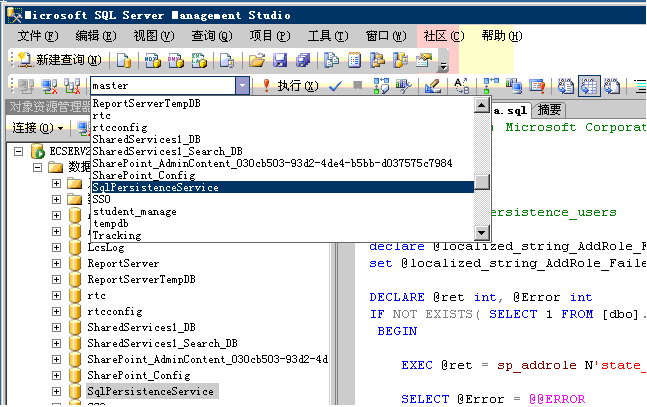This screenshot has height=407, width=647.
Task: Open the 帮助(H) menu
Action: pyautogui.click(x=502, y=36)
